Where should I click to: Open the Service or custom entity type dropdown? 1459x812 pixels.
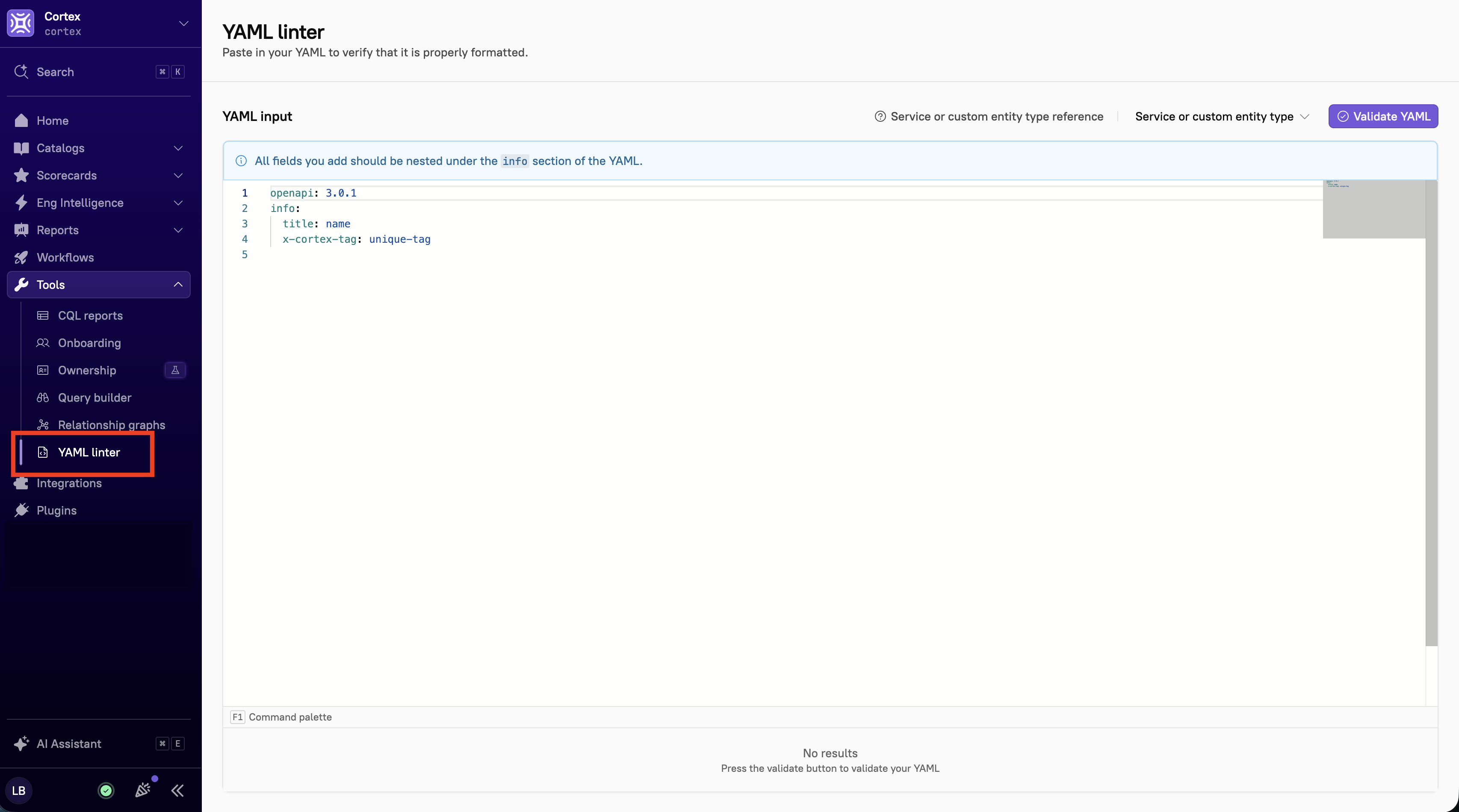coord(1222,116)
